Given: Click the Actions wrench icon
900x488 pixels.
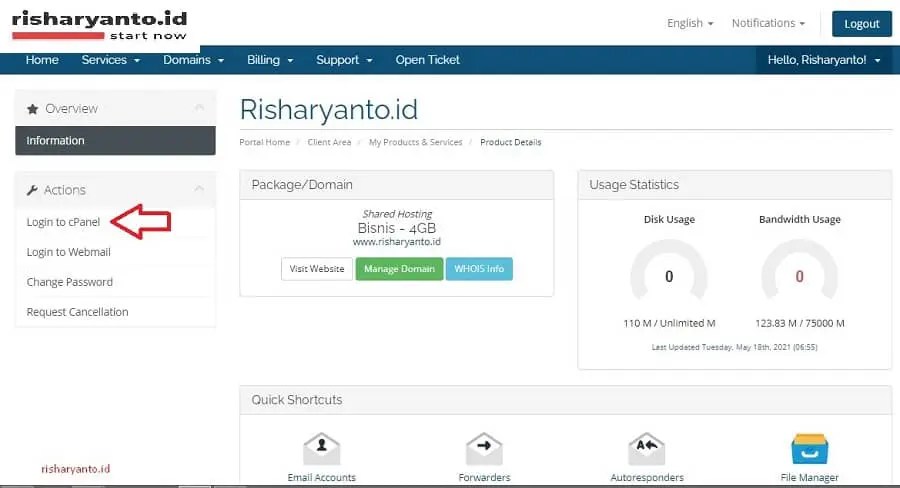Looking at the screenshot, I should [32, 190].
